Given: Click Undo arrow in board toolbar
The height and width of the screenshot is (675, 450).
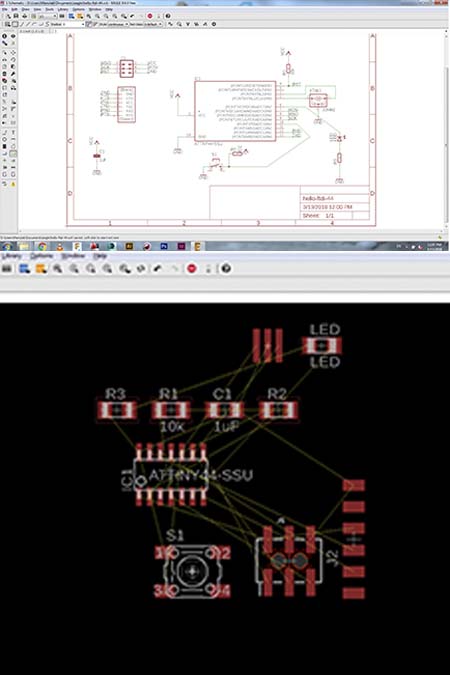Looking at the screenshot, I should [158, 268].
